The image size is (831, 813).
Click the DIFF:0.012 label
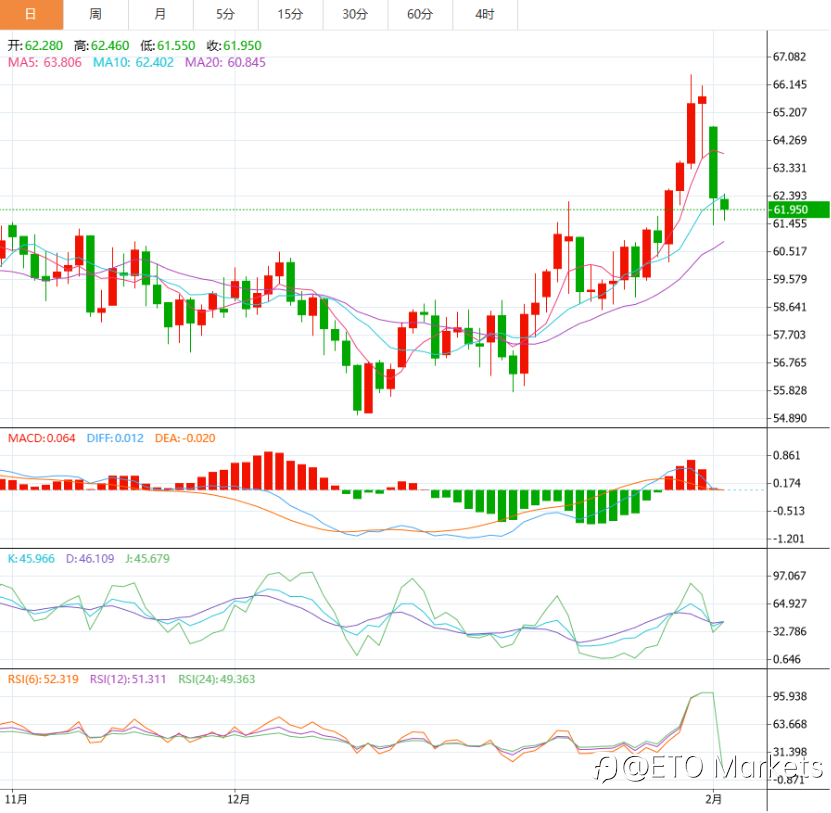tap(115, 439)
